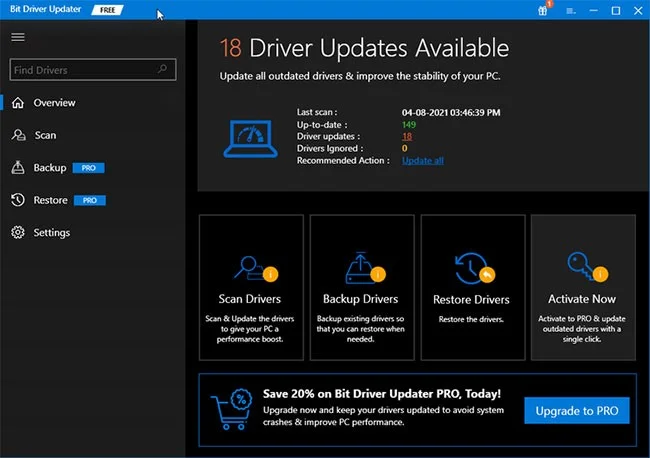Click the Driver updates count 18 link

407,136
